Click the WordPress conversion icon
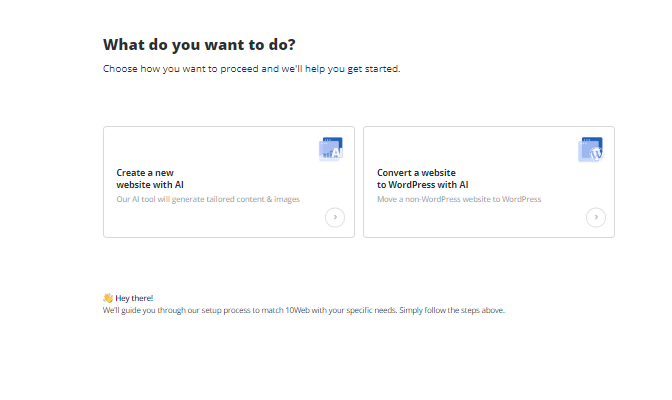 [591, 150]
